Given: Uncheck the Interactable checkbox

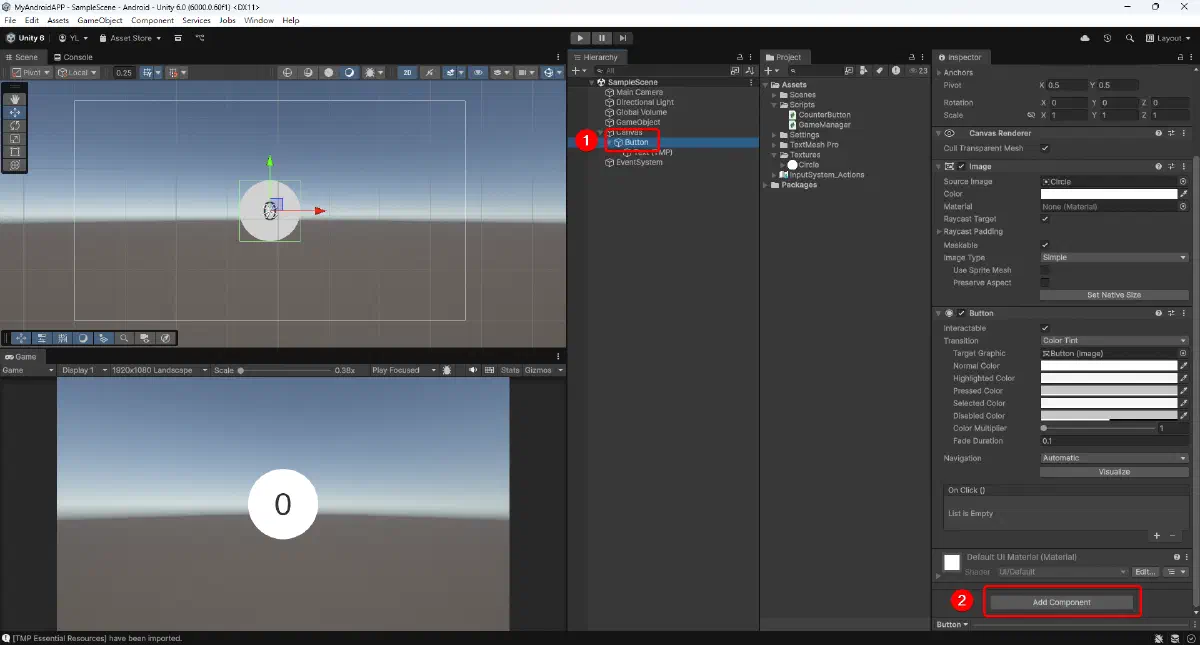Looking at the screenshot, I should (1045, 328).
